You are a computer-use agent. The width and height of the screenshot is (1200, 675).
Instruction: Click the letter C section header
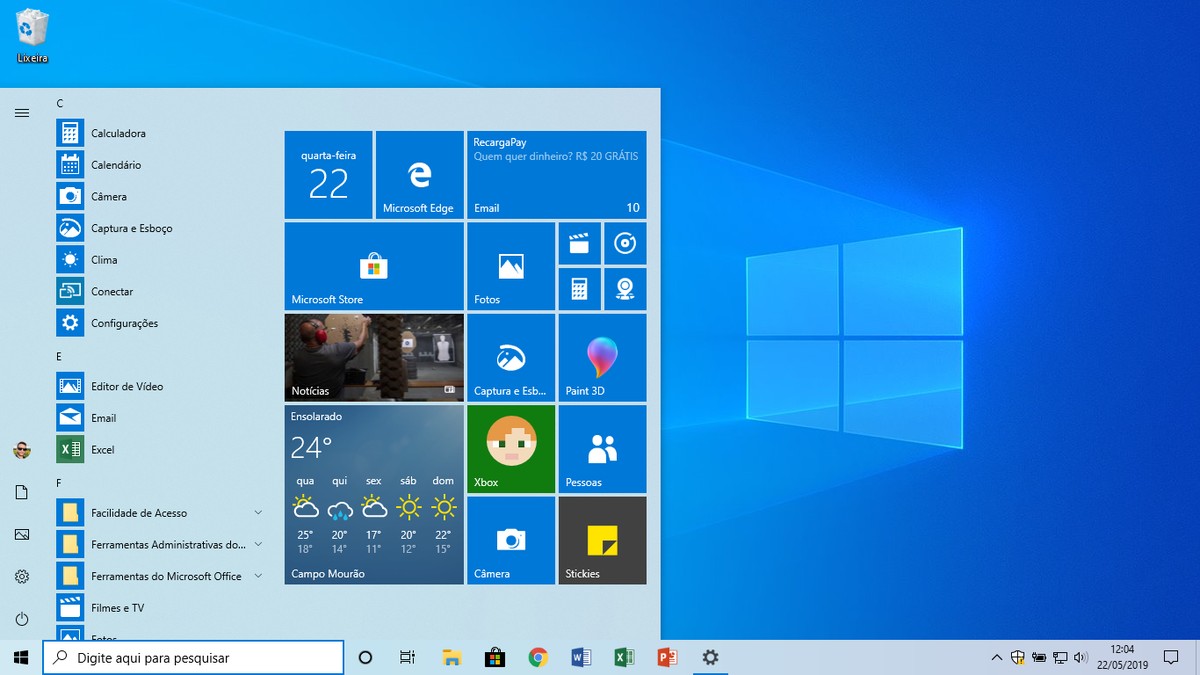pos(60,103)
